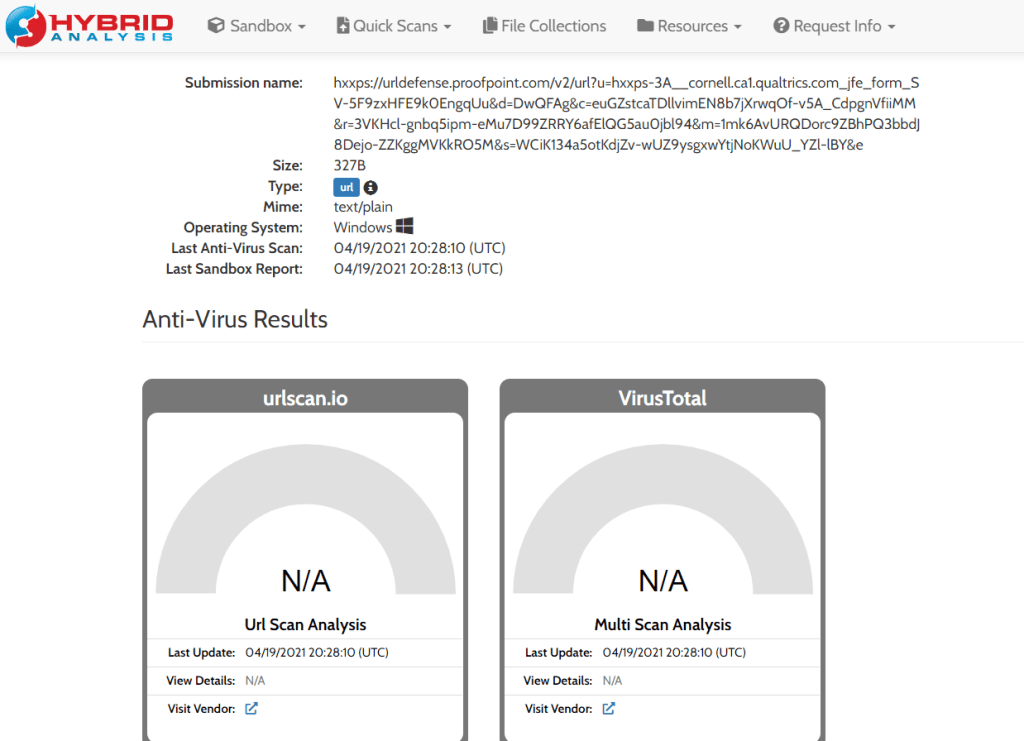Click the folder icon beside Resources
This screenshot has width=1024, height=741.
(645, 26)
